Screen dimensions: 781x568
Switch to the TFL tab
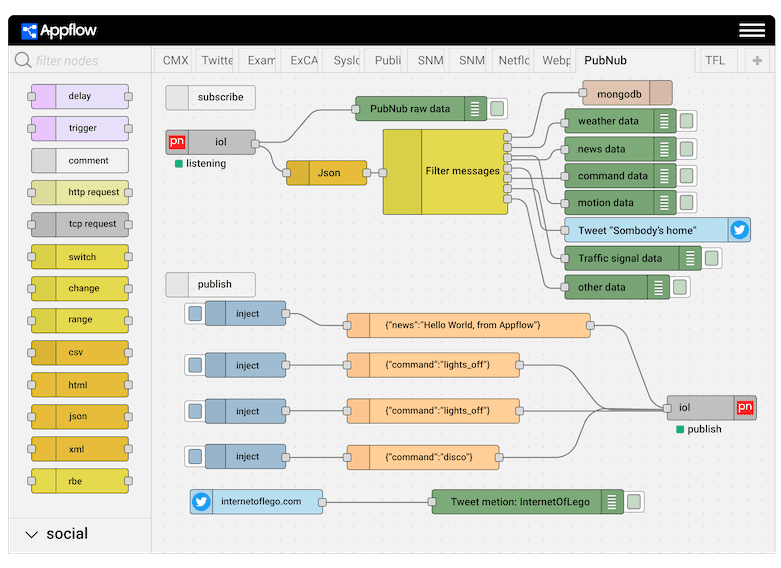[714, 61]
